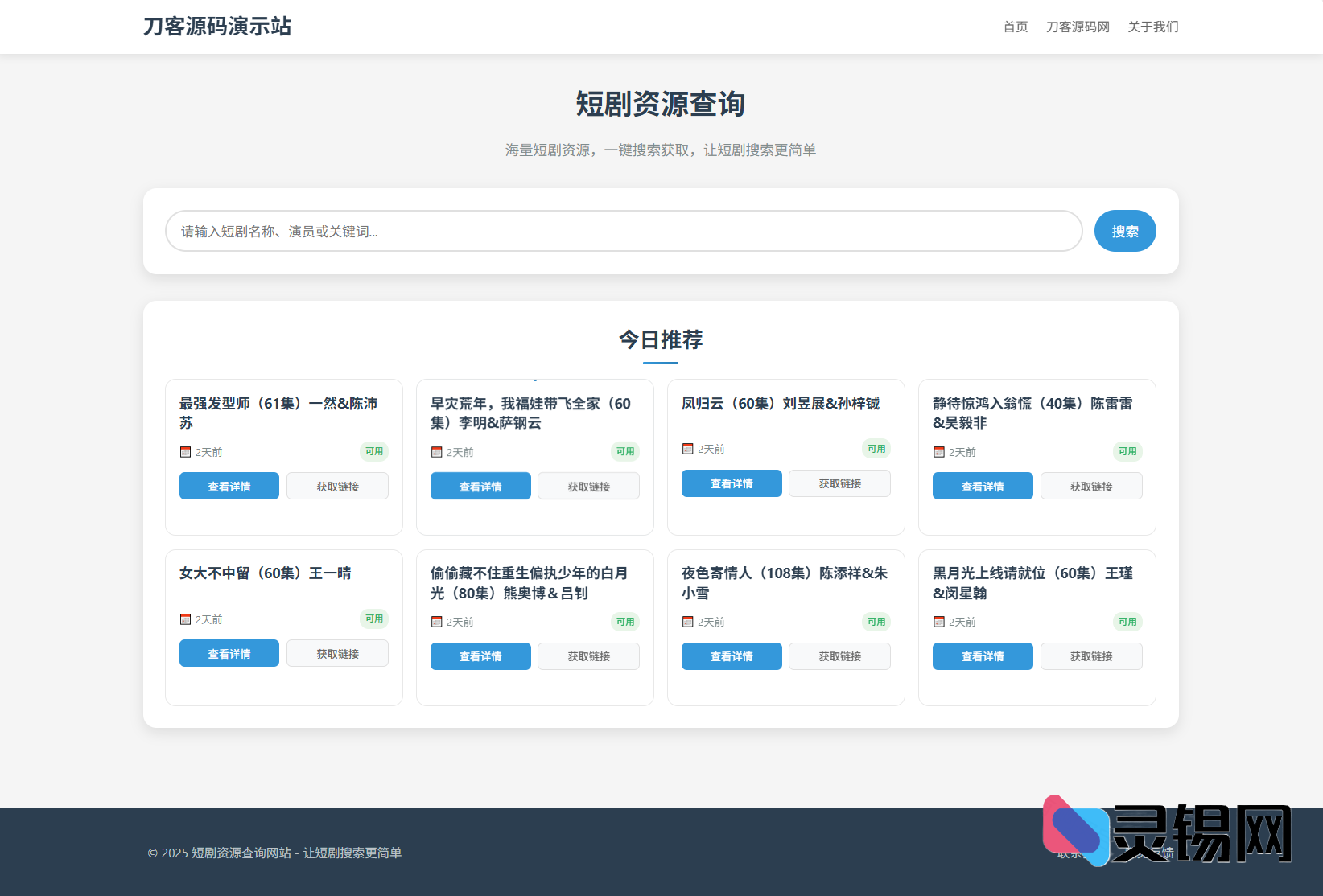Image resolution: width=1323 pixels, height=896 pixels.
Task: Click 查看详情 on 最强发型师 card
Action: pyautogui.click(x=229, y=486)
